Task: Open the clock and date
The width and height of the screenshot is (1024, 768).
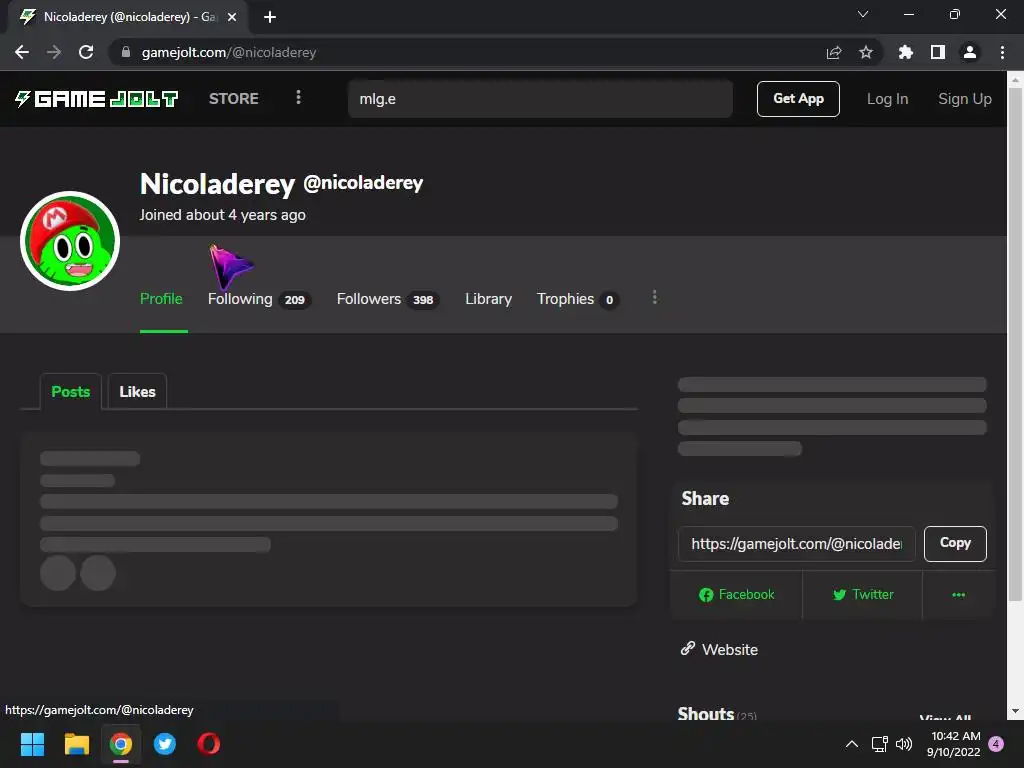Action: coord(953,744)
